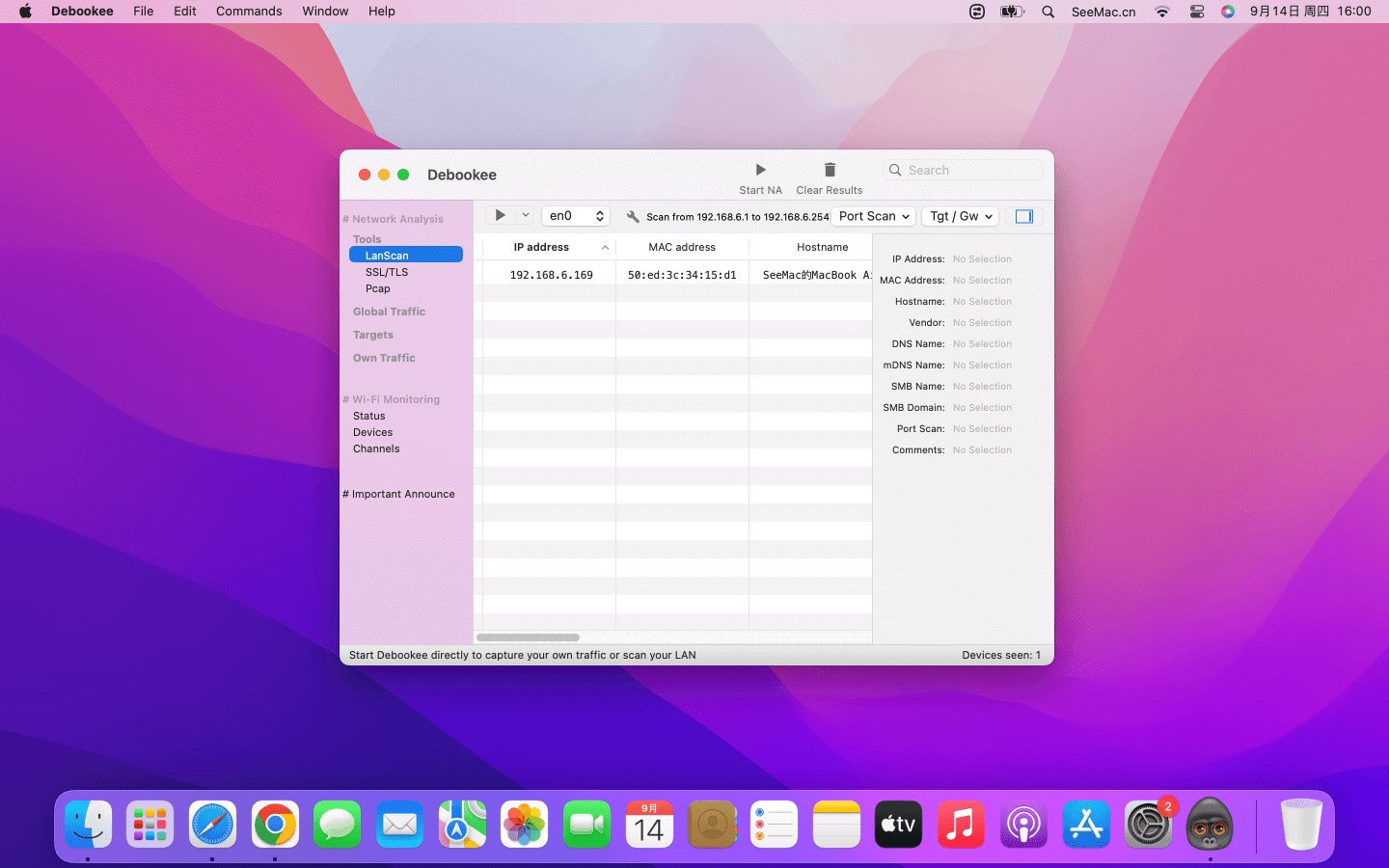
Task: Open Podcasts from the Dock
Action: [1023, 825]
